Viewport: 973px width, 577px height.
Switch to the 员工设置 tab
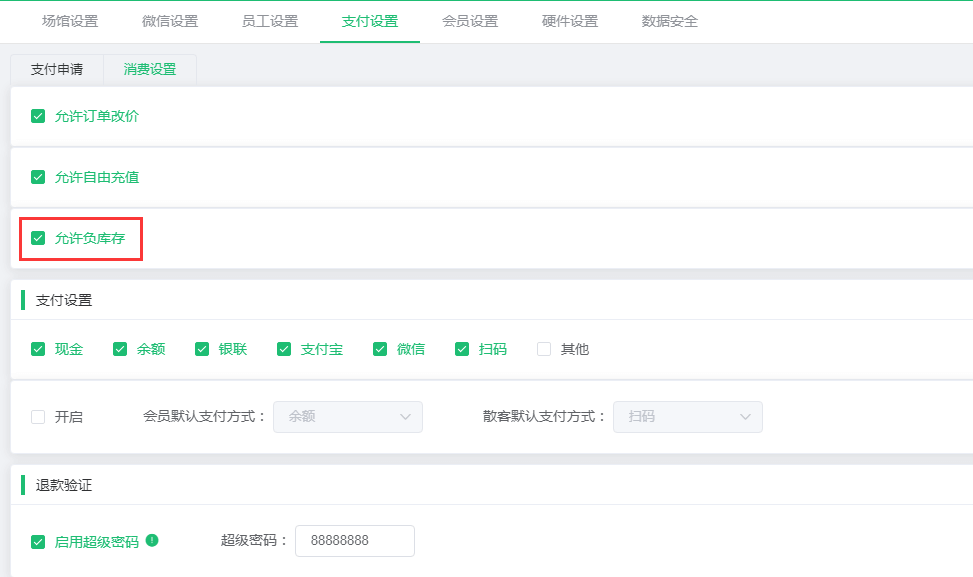click(268, 21)
